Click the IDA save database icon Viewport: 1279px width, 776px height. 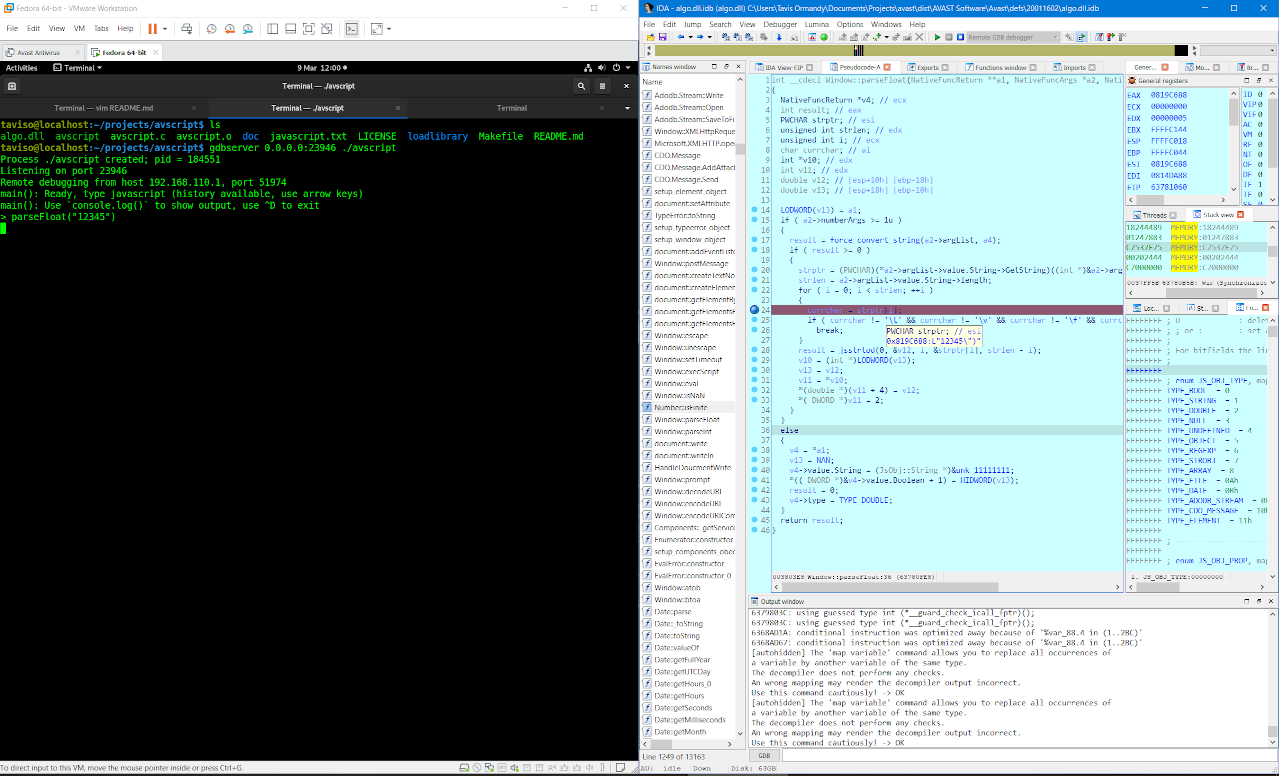point(662,37)
